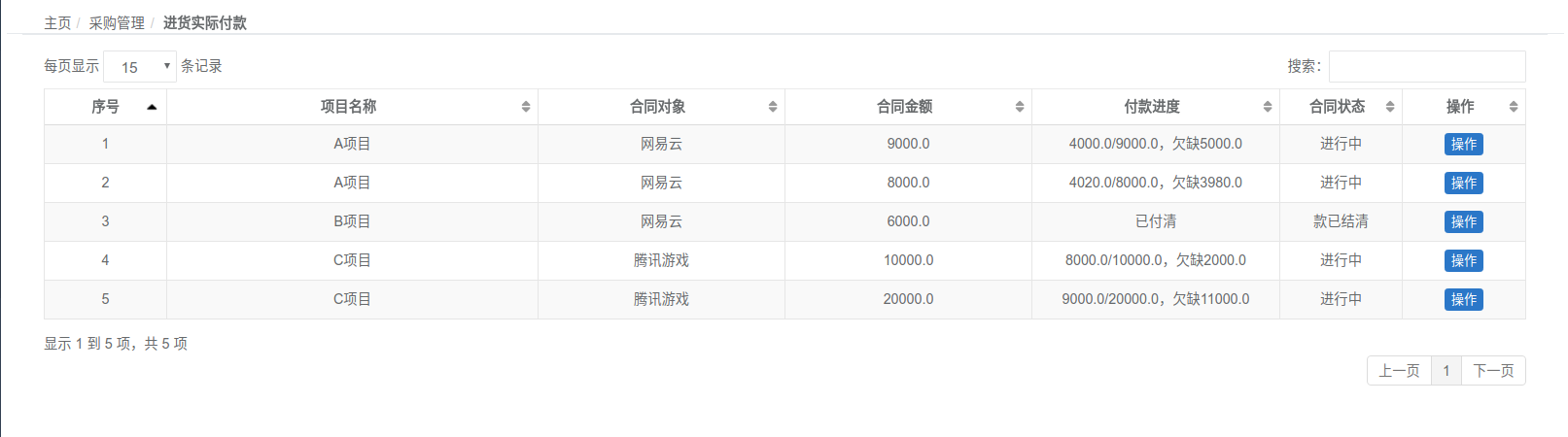Go to 主页 breadcrumb link
This screenshot has width=1568, height=437.
click(x=57, y=23)
